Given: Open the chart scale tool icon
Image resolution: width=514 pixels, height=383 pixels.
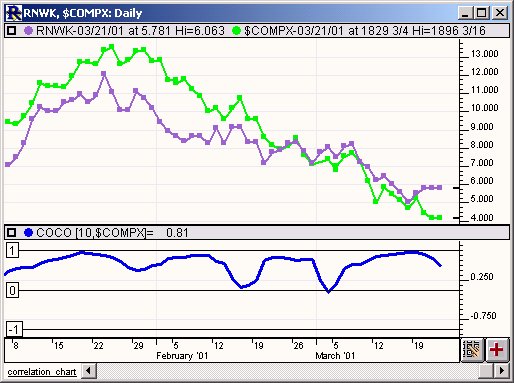Looking at the screenshot, I should click(x=473, y=350).
